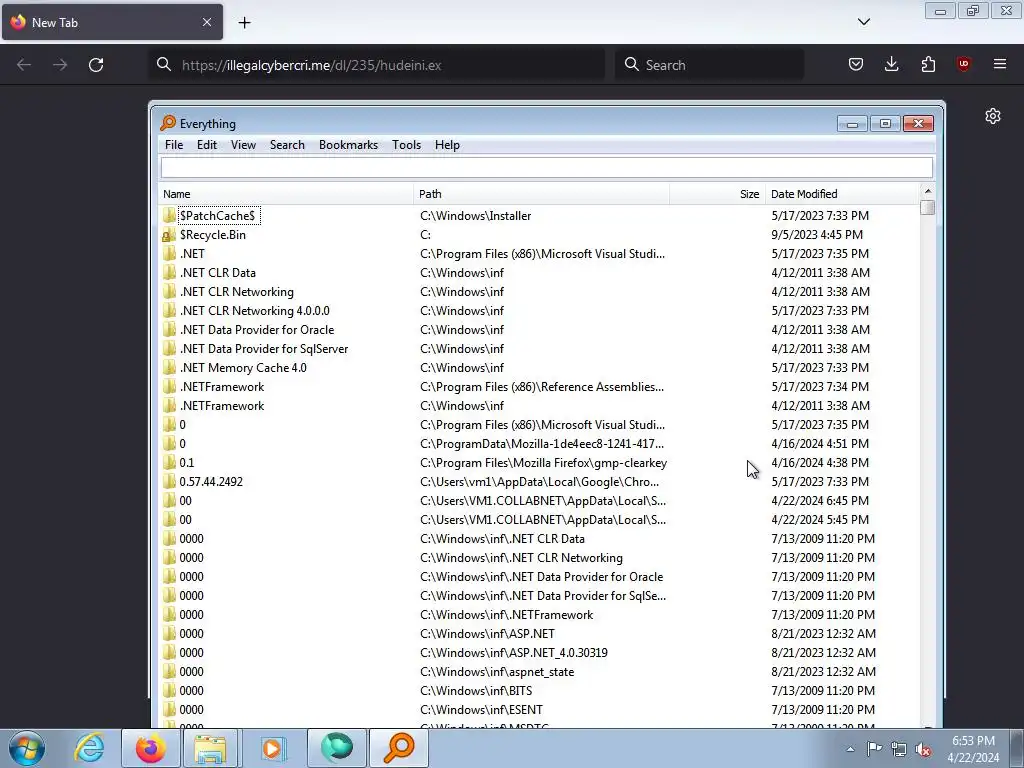Viewport: 1024px width, 768px height.
Task: Click the Everything search taskbar icon
Action: [x=399, y=748]
